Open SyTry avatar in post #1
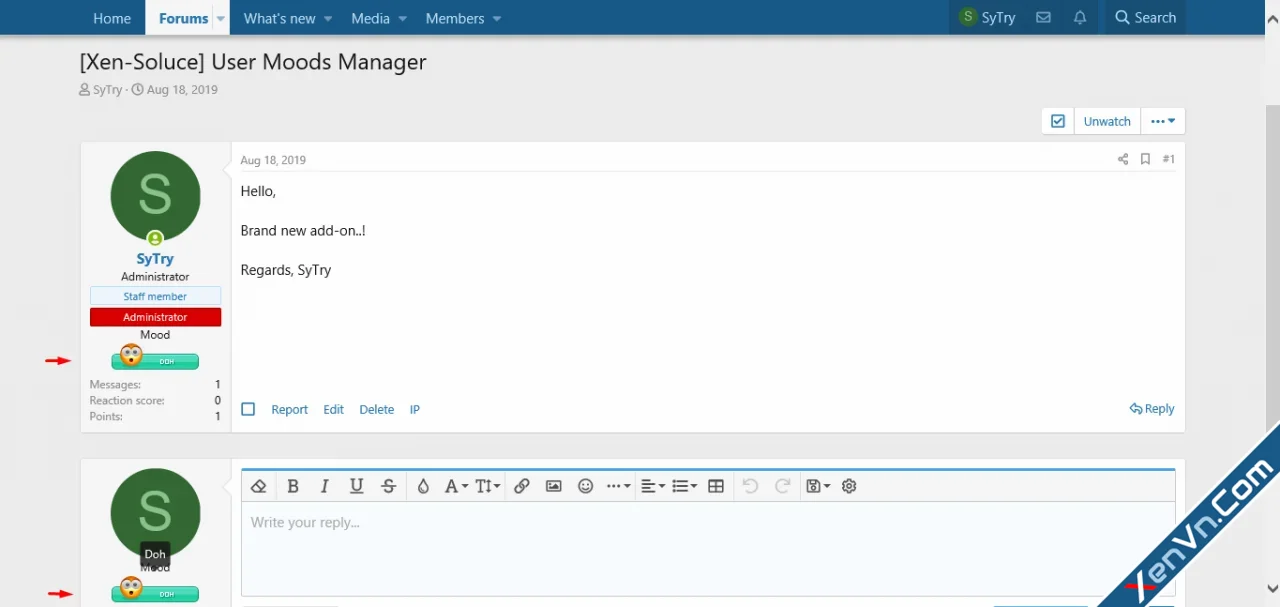The width and height of the screenshot is (1280, 607). point(155,196)
